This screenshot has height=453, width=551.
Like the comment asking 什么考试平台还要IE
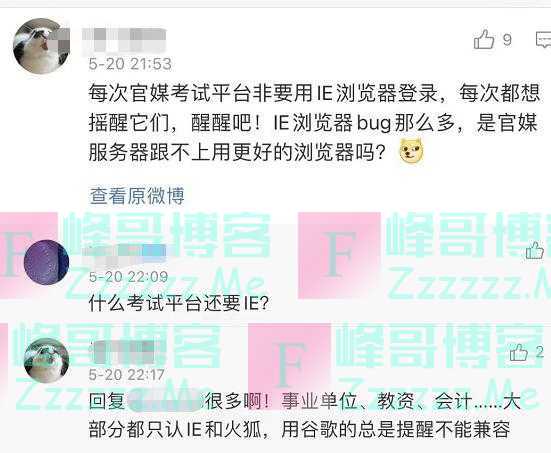click(534, 250)
